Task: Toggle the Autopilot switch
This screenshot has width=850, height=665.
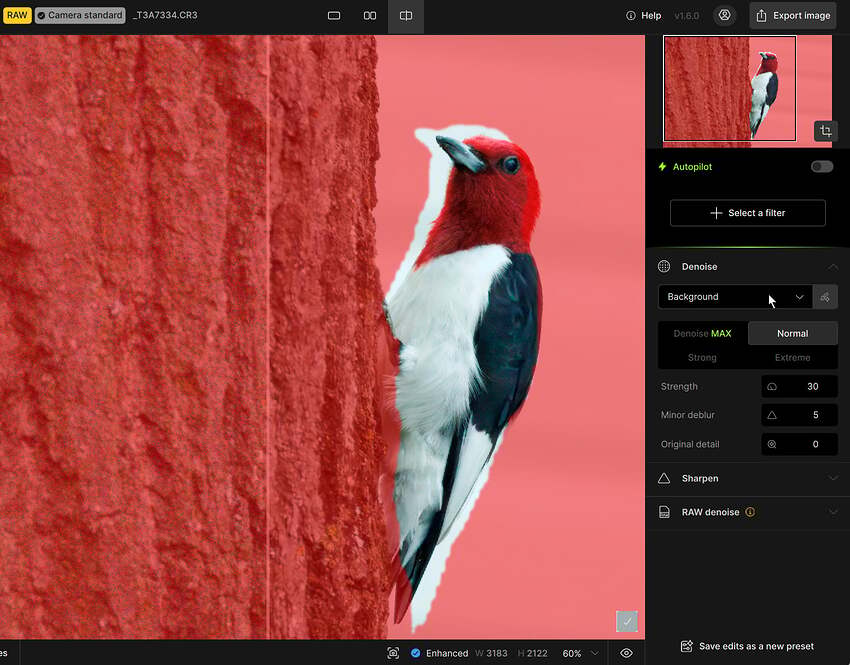Action: pyautogui.click(x=822, y=166)
